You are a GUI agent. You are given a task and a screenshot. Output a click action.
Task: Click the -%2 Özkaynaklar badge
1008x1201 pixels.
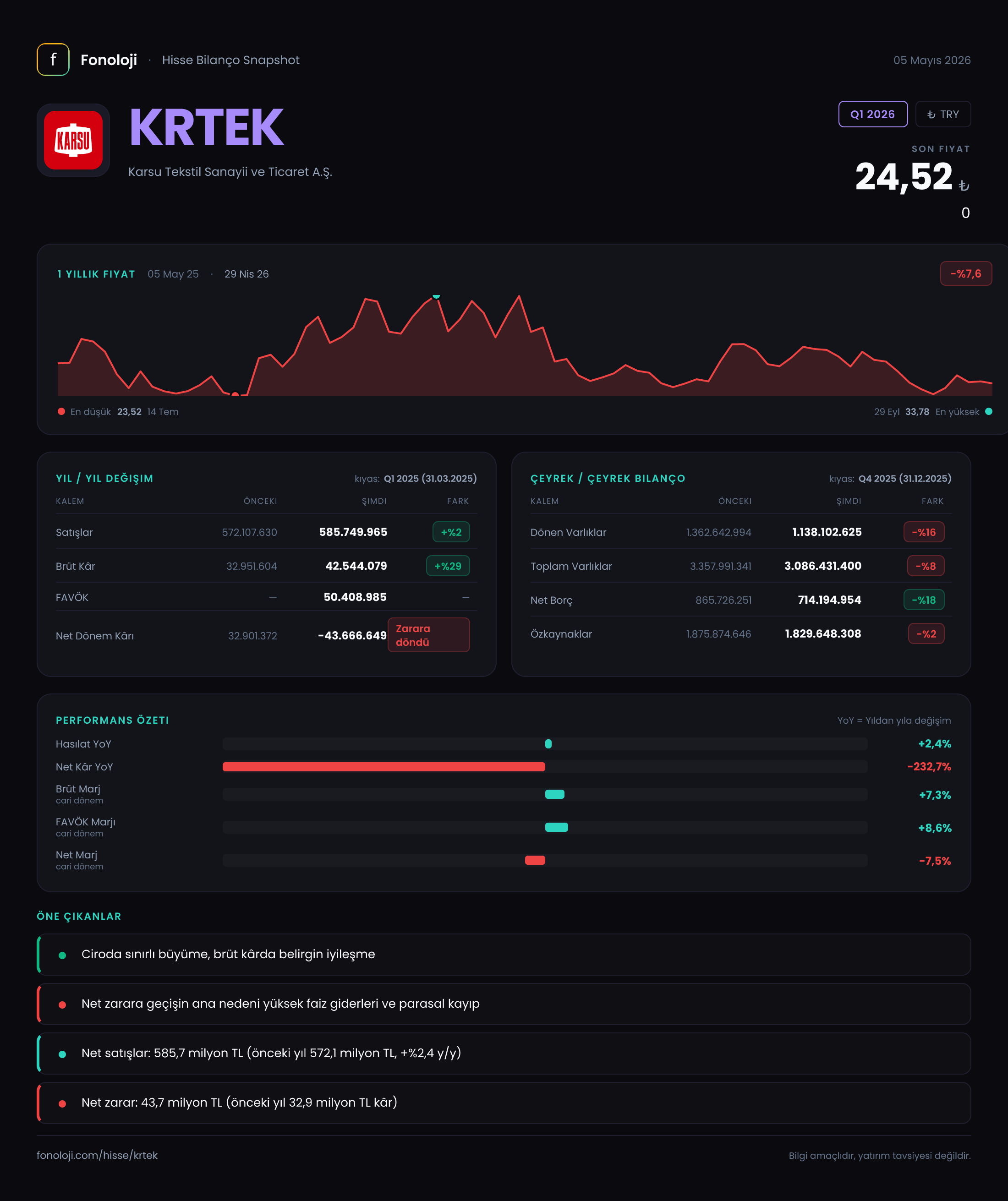926,633
